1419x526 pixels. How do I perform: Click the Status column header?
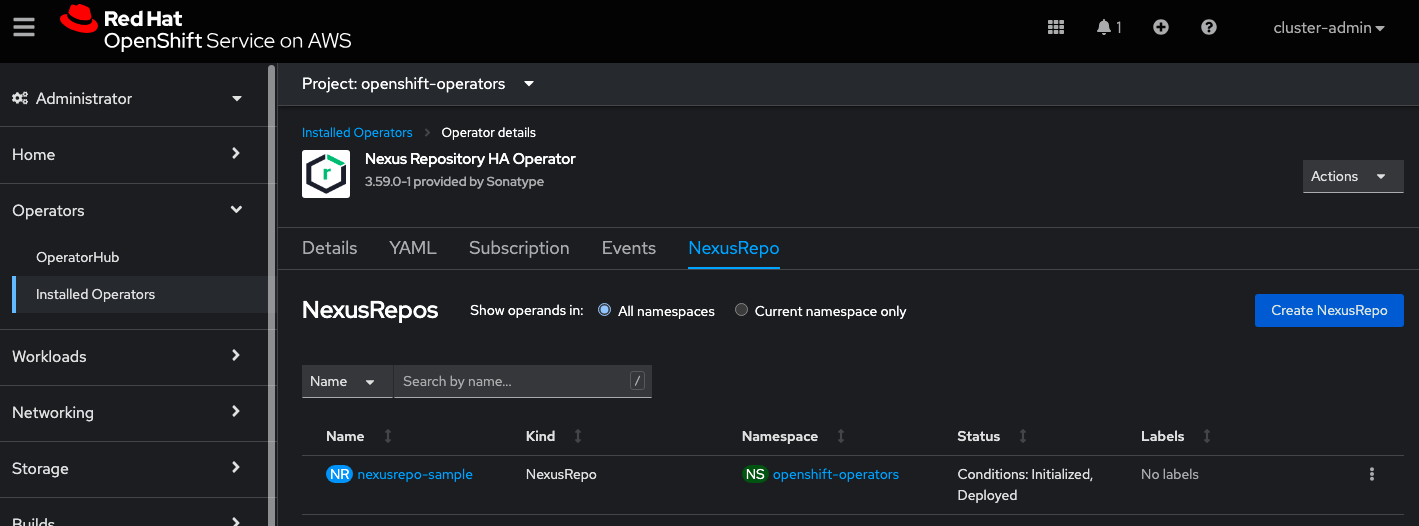pos(979,437)
